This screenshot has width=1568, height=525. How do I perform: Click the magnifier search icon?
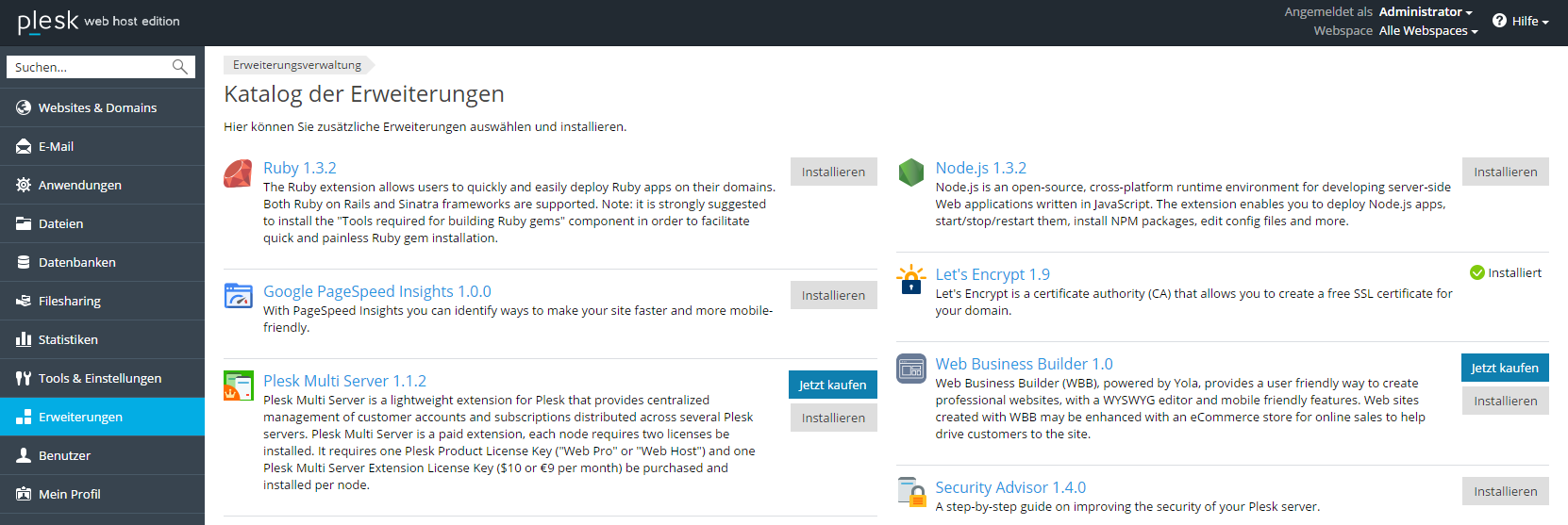179,67
